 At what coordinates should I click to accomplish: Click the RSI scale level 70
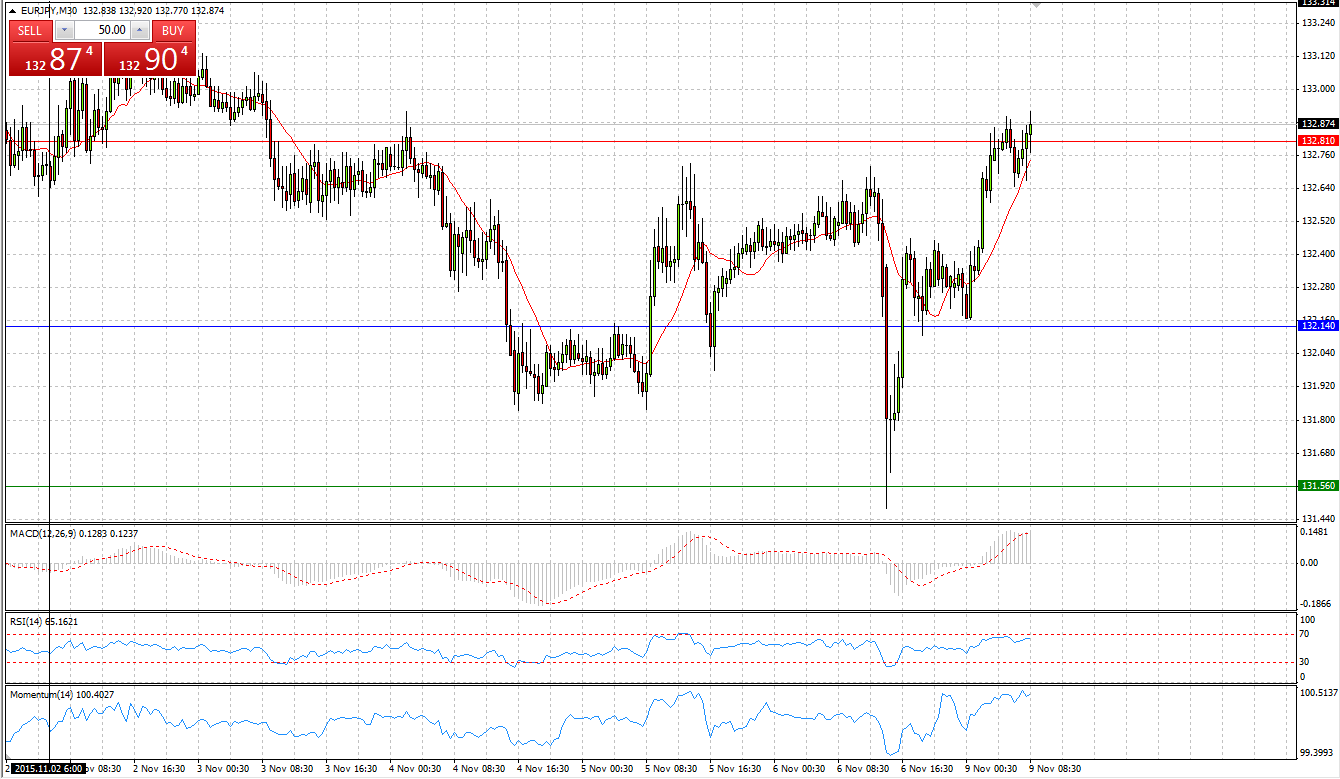pyautogui.click(x=1305, y=634)
